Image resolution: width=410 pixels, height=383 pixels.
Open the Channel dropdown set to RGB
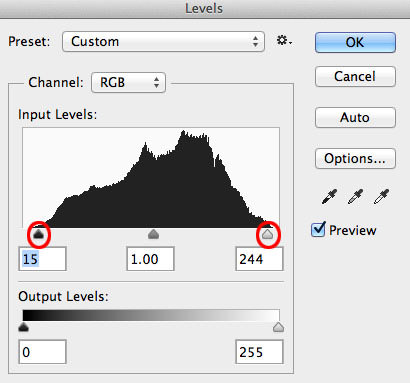click(x=128, y=82)
